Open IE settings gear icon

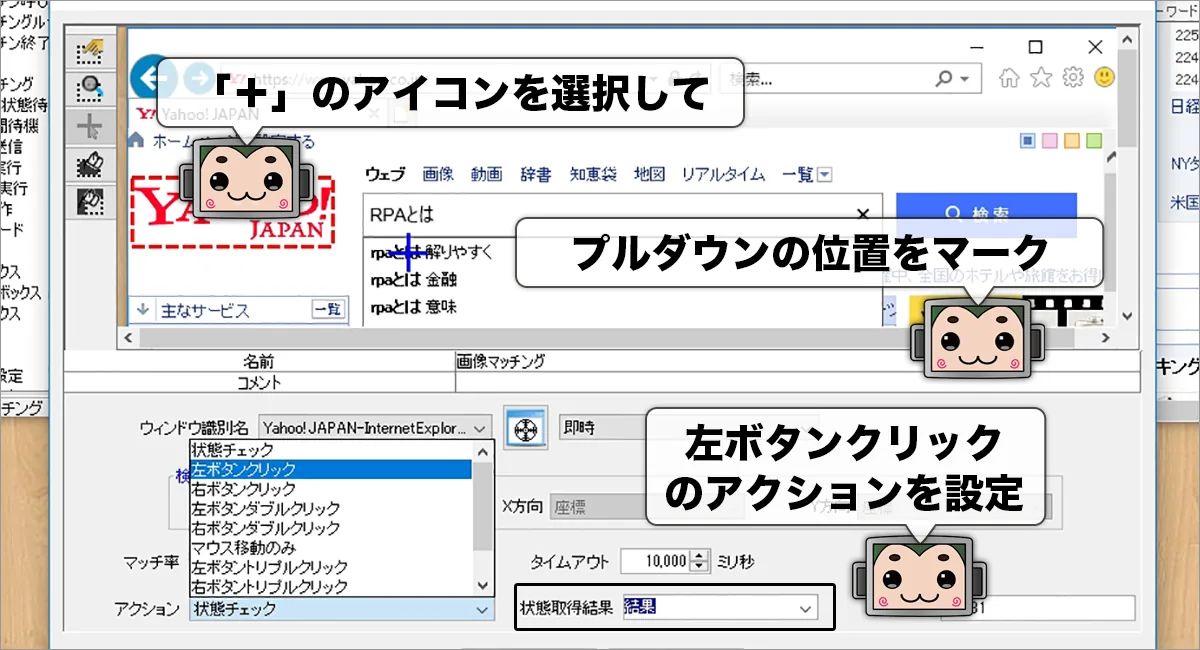click(x=1073, y=78)
